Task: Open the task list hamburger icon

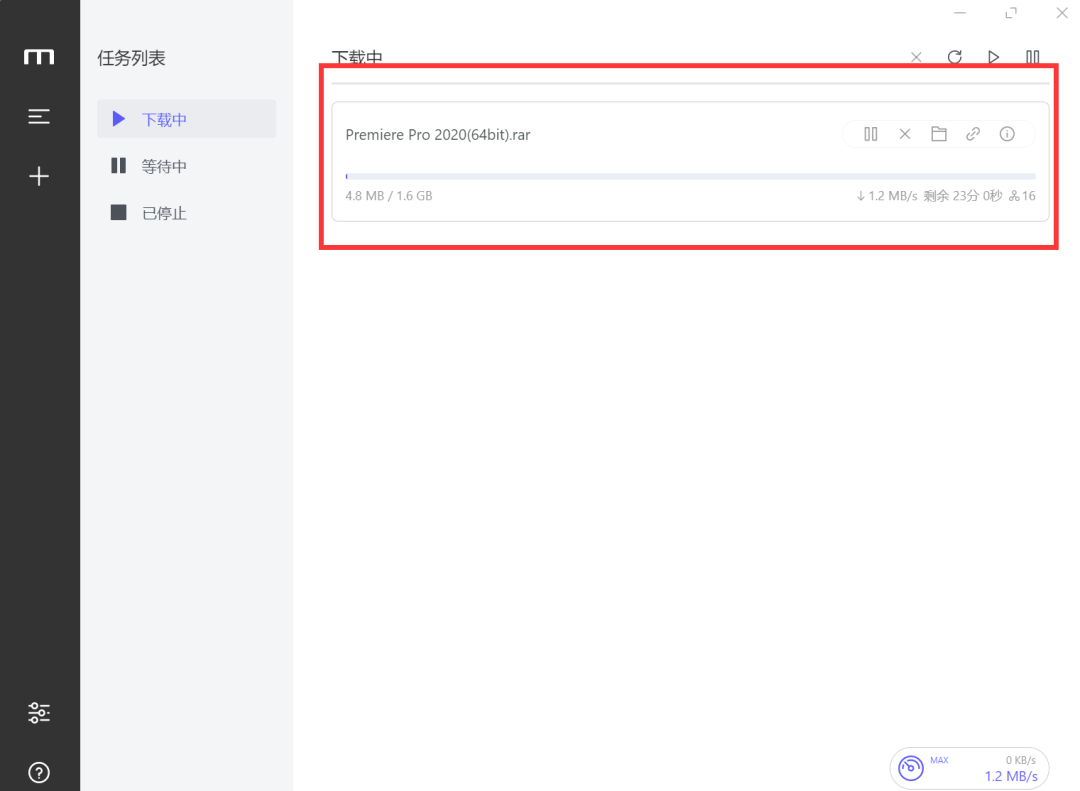Action: tap(39, 117)
